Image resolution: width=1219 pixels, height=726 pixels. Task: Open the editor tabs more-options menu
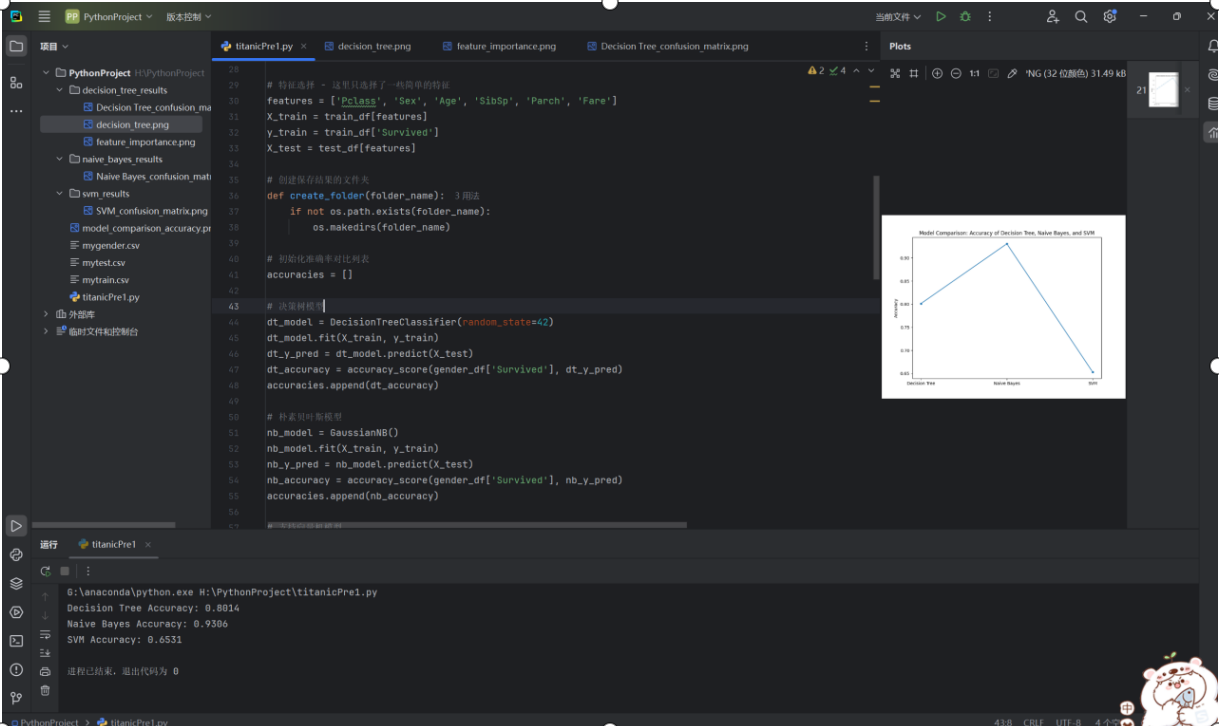pyautogui.click(x=866, y=46)
